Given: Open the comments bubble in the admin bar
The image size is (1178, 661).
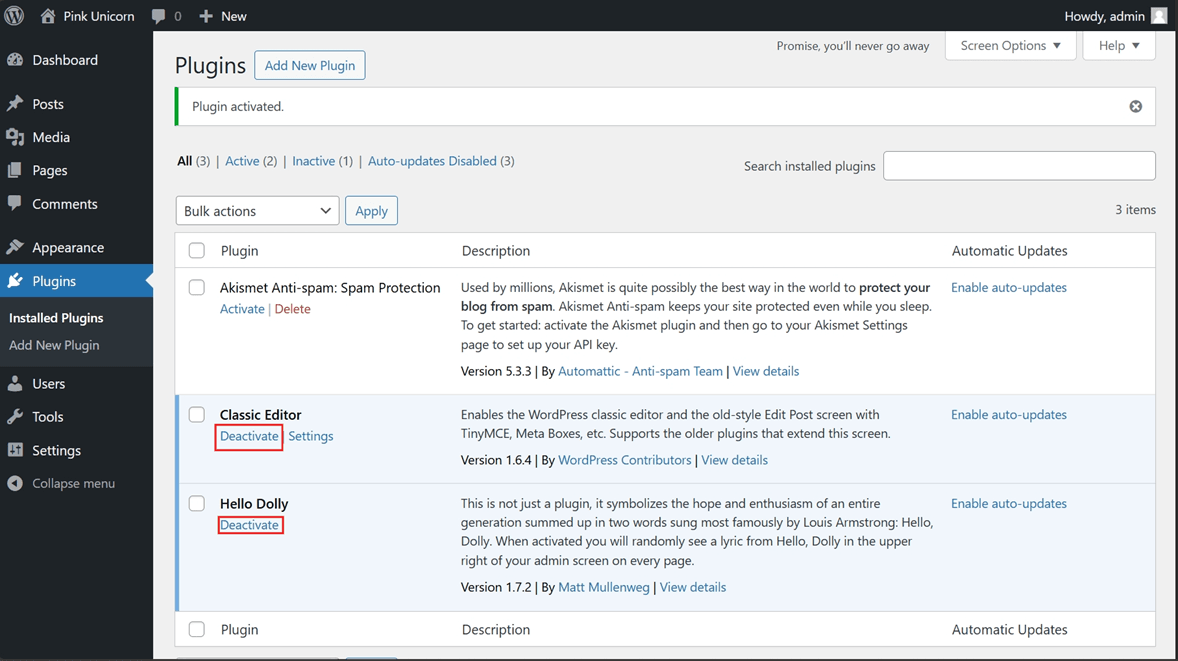Looking at the screenshot, I should [160, 15].
